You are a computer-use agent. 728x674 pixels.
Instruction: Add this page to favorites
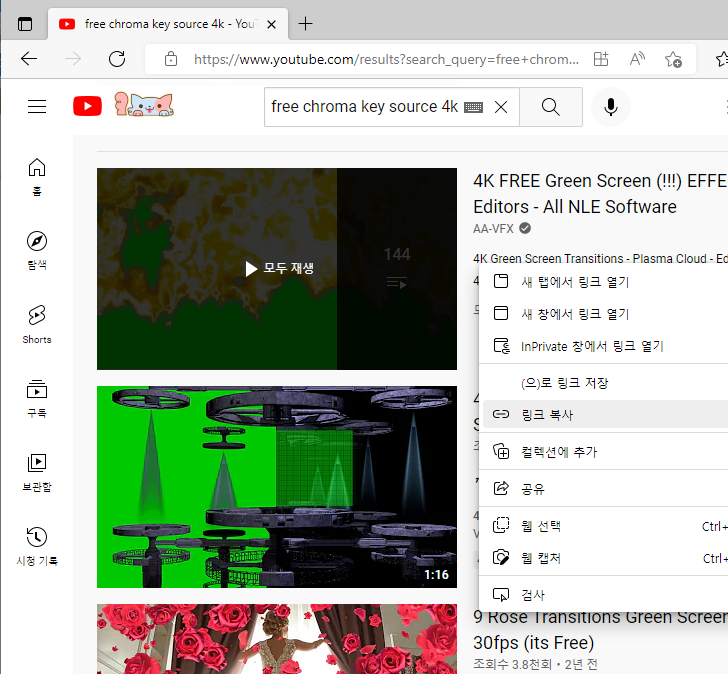click(673, 59)
